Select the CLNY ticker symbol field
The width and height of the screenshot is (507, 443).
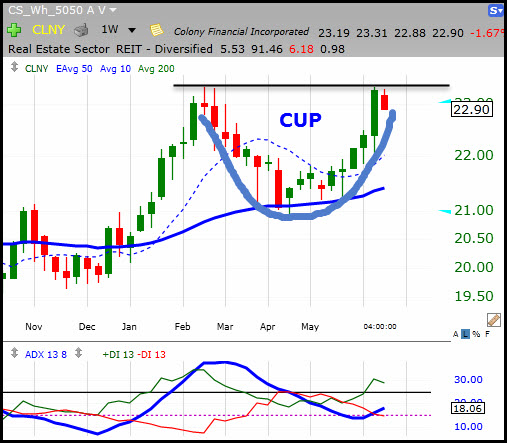(48, 30)
